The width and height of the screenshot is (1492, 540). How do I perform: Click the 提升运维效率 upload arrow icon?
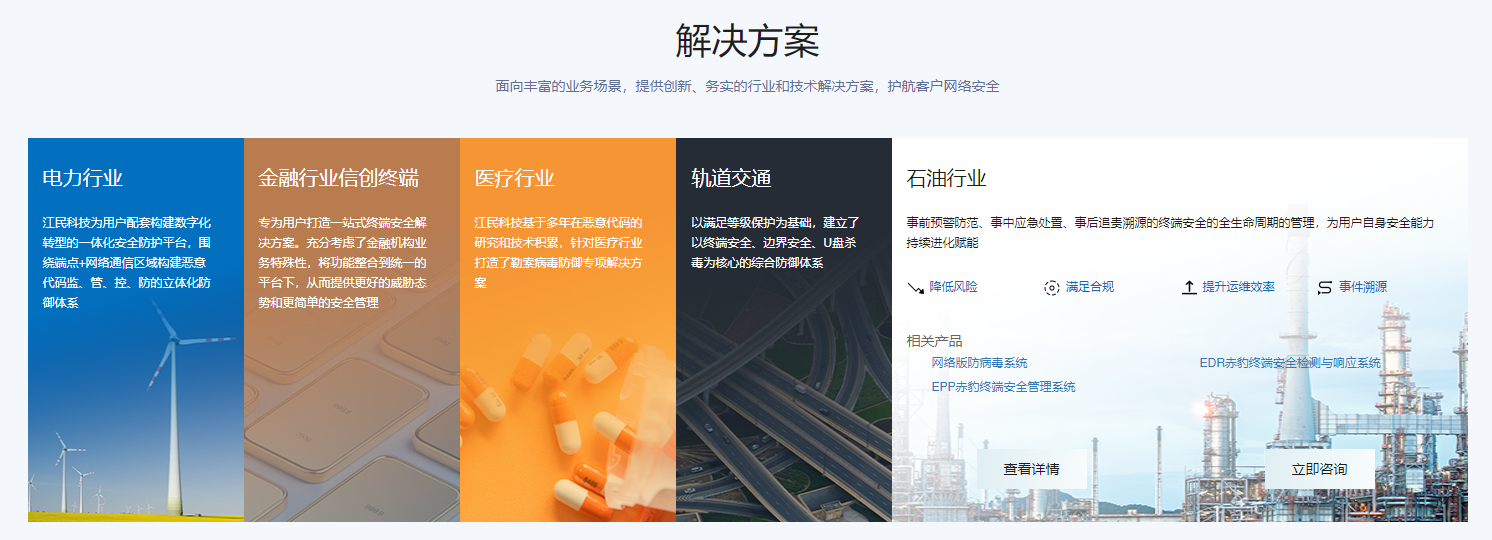click(1189, 288)
